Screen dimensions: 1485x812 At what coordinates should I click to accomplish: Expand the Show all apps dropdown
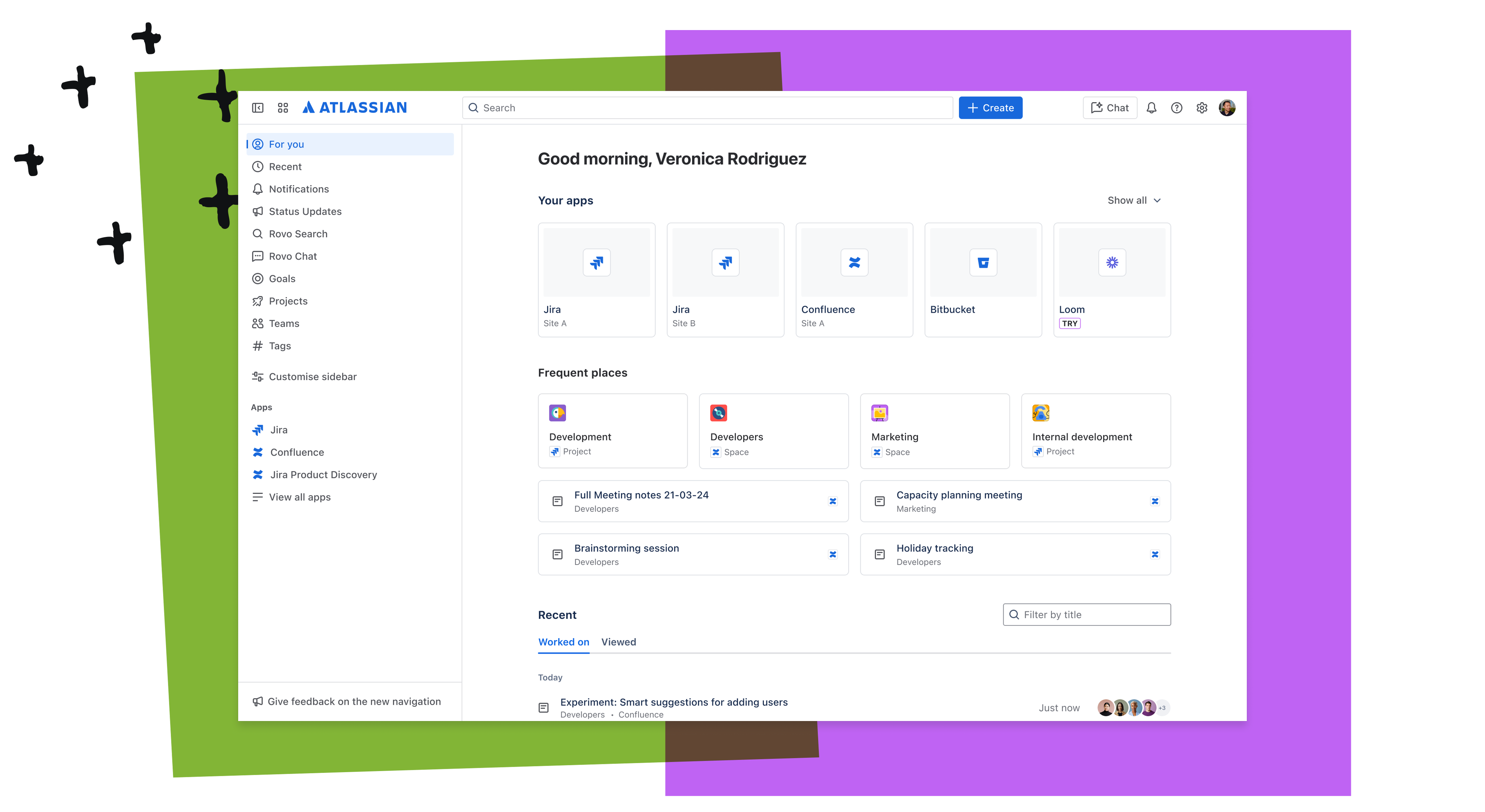[1134, 200]
